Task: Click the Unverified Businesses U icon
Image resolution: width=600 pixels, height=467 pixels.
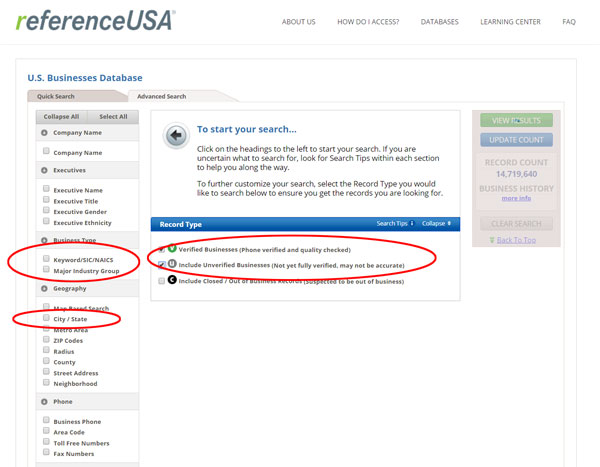Action: [172, 264]
